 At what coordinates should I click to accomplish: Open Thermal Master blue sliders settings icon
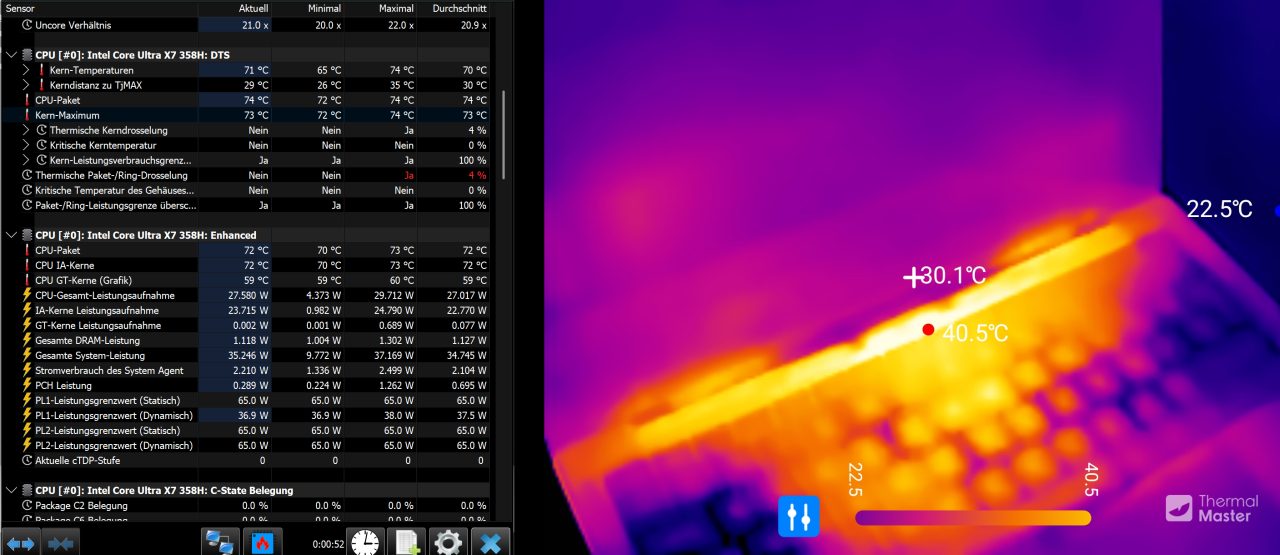click(x=799, y=516)
